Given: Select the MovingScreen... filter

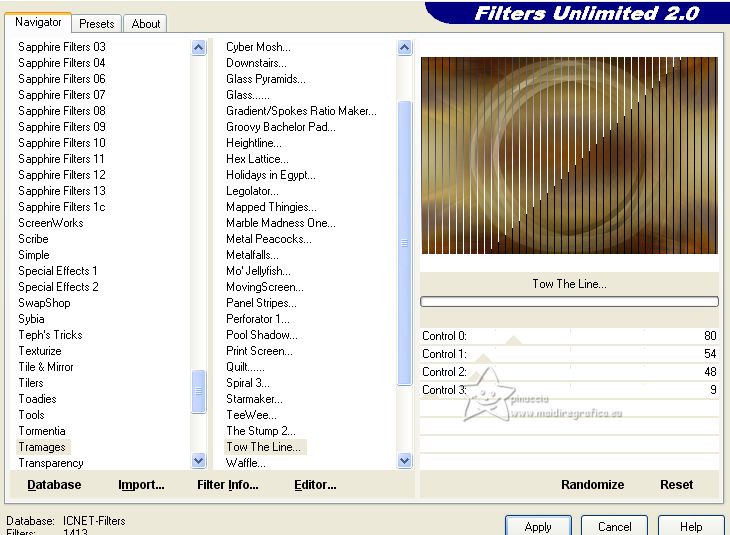Looking at the screenshot, I should point(265,287).
